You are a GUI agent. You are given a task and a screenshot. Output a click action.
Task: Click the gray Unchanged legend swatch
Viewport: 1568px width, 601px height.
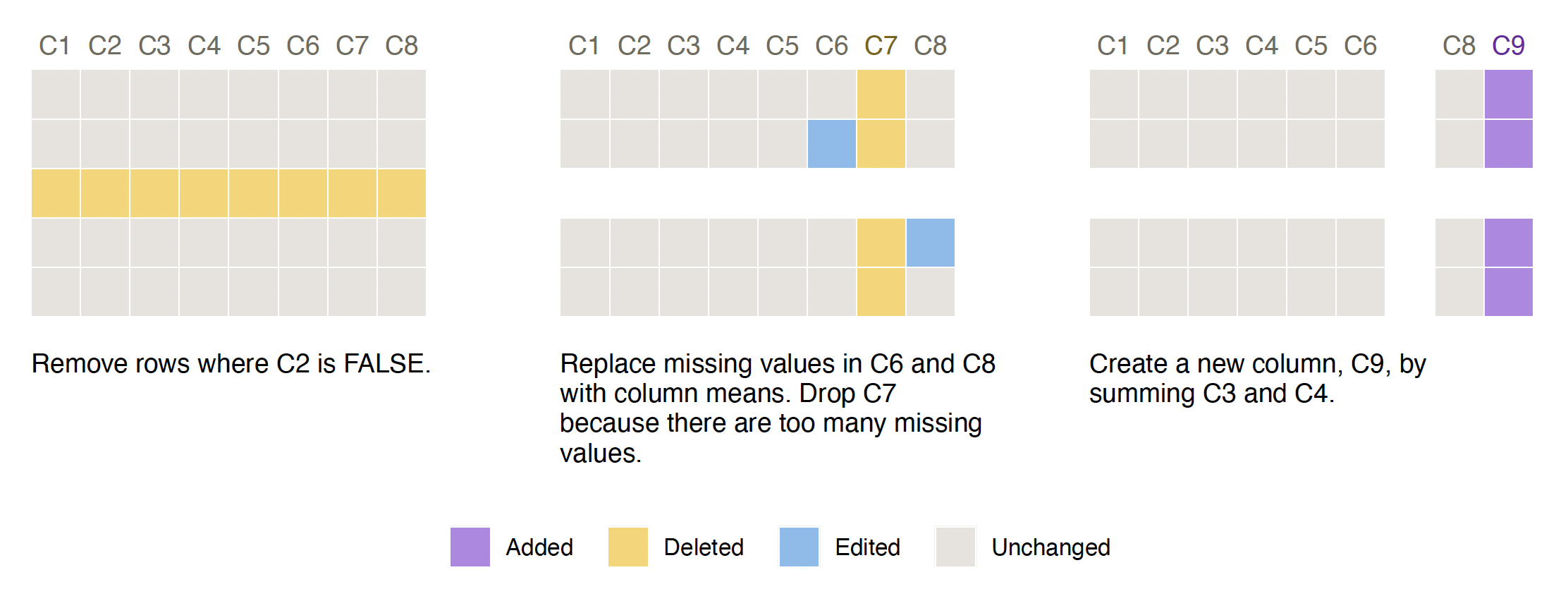click(955, 547)
